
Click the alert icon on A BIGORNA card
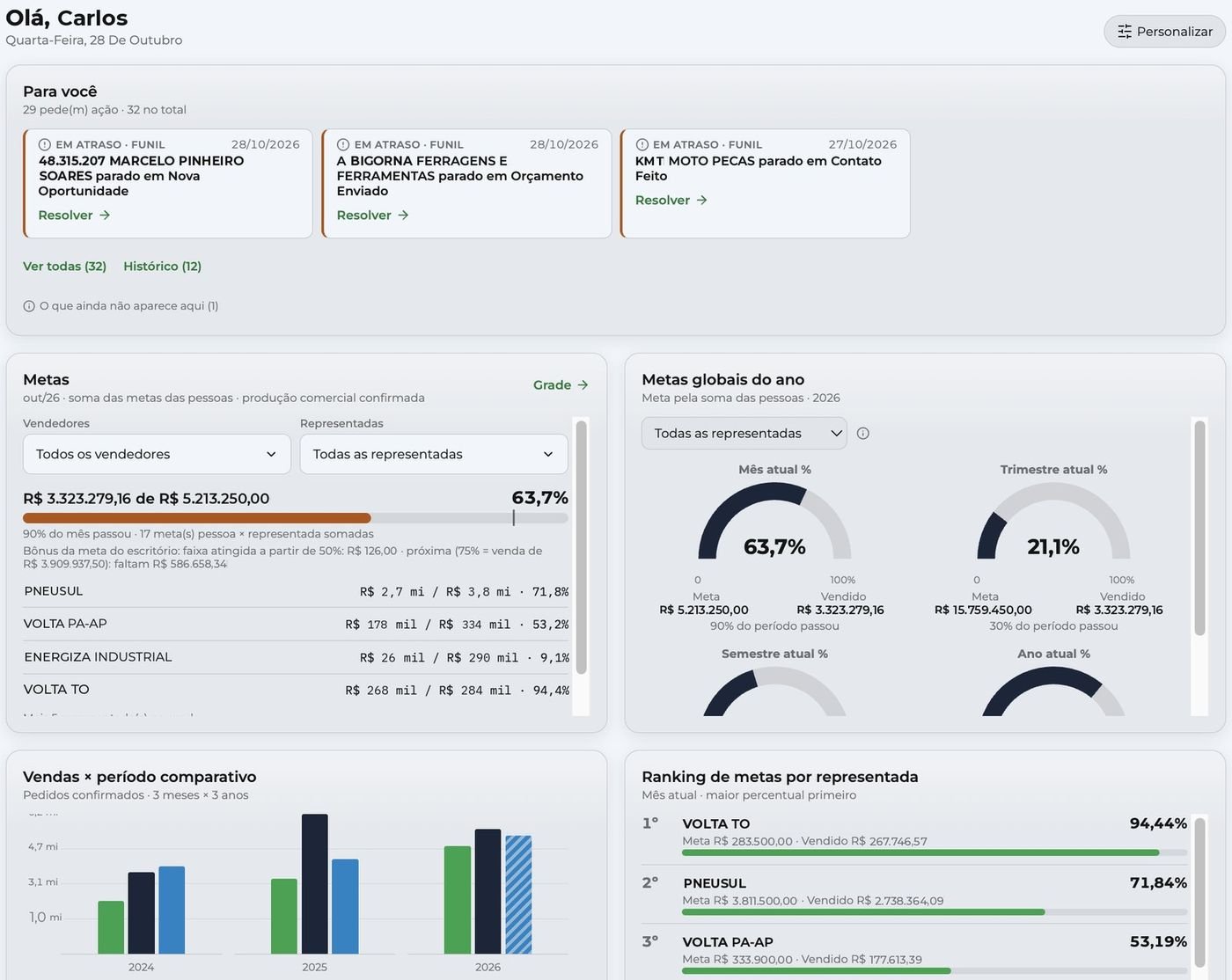coord(343,144)
